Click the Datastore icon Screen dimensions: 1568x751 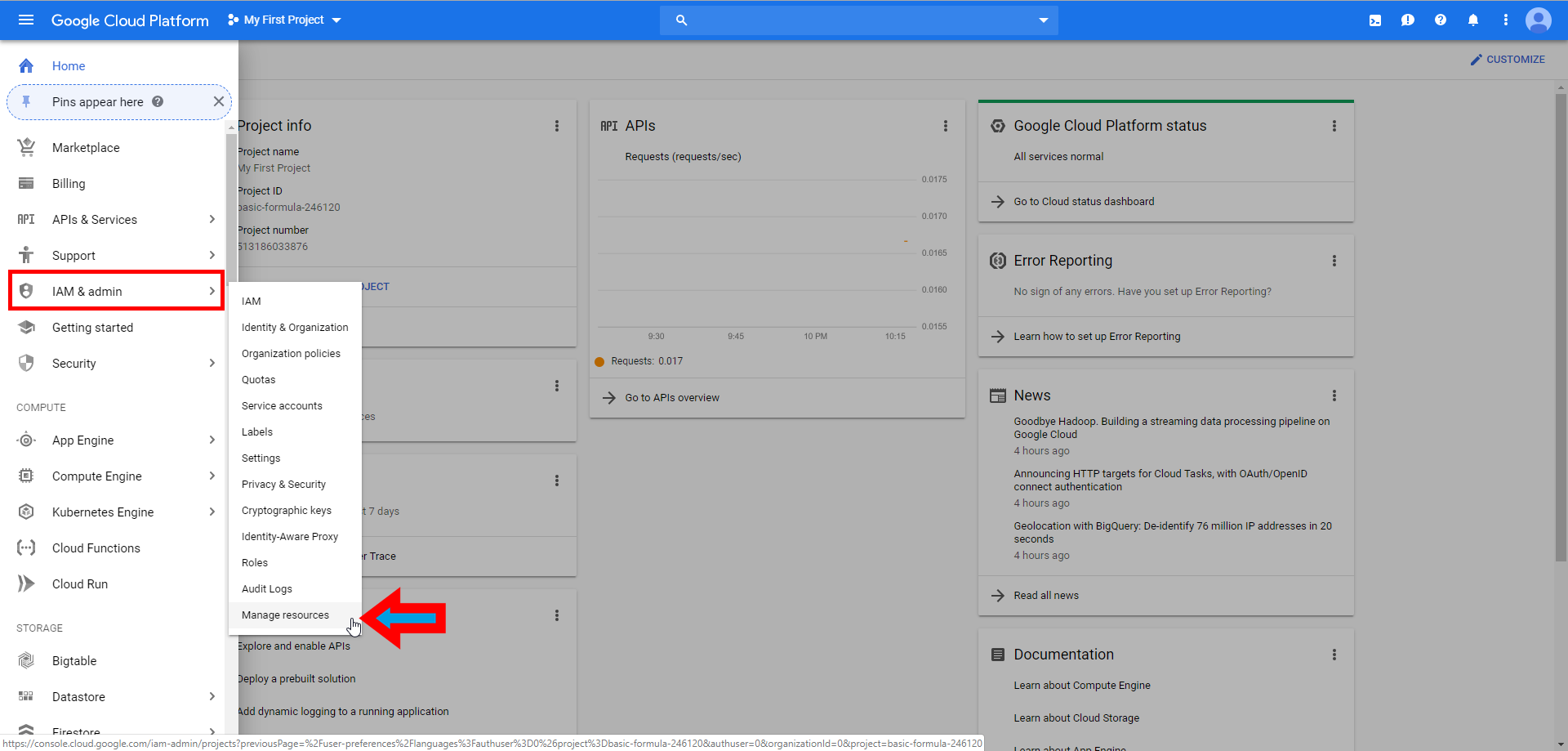pyautogui.click(x=26, y=696)
